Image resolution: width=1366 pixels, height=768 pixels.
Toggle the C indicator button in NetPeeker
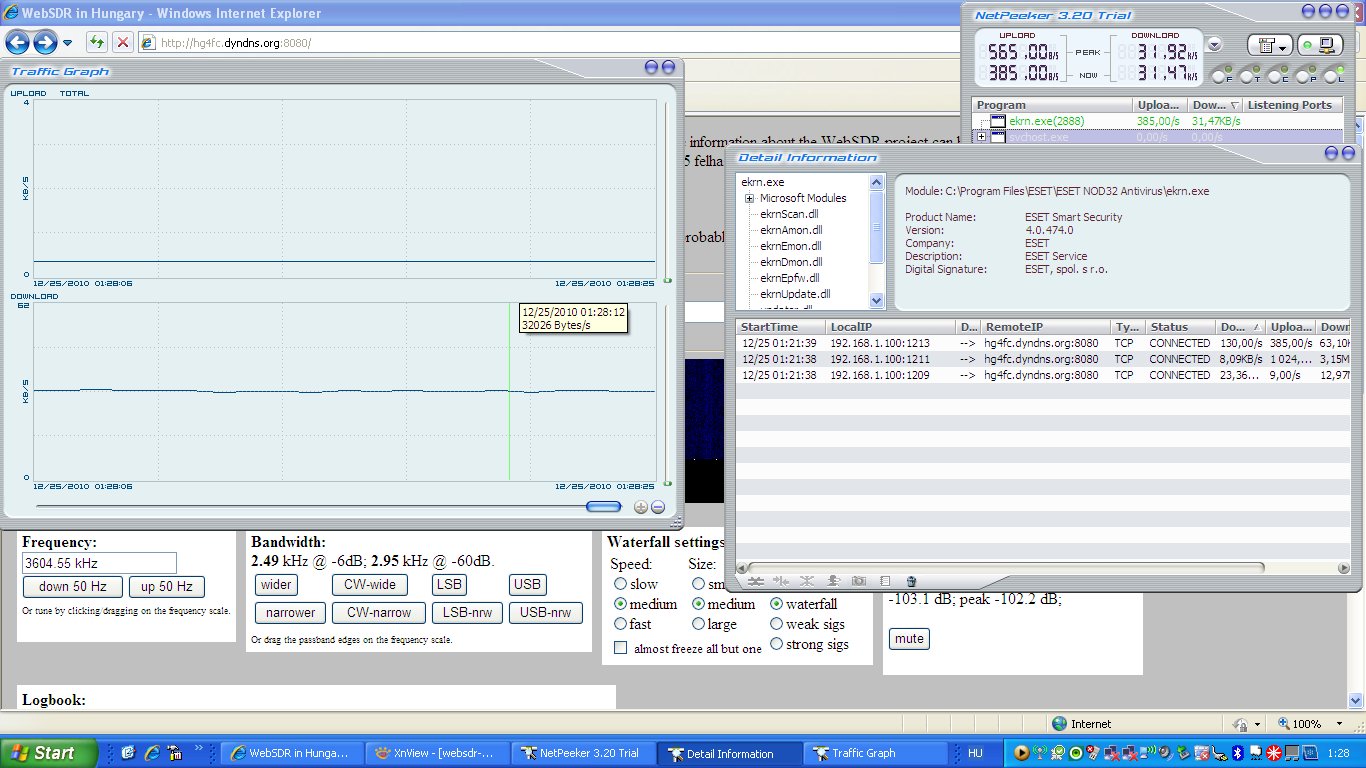coord(1276,75)
